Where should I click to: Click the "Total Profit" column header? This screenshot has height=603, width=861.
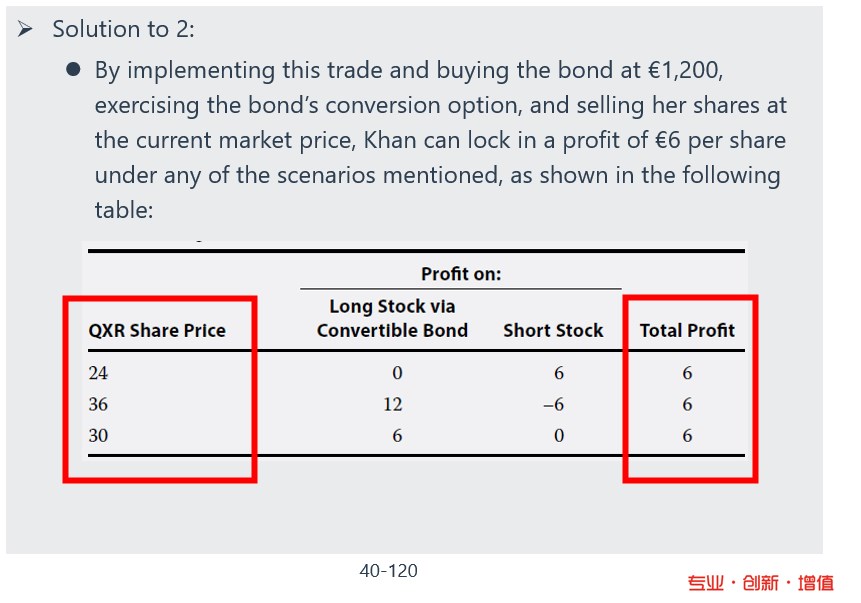(687, 330)
